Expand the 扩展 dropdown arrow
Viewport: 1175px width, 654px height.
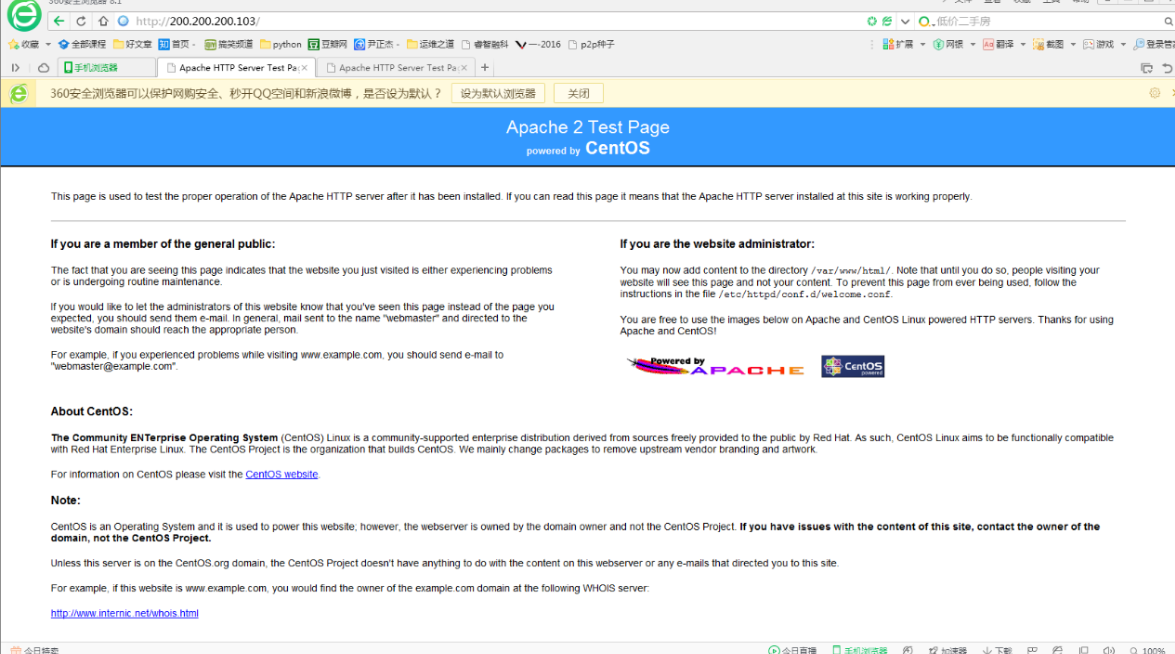tap(922, 44)
